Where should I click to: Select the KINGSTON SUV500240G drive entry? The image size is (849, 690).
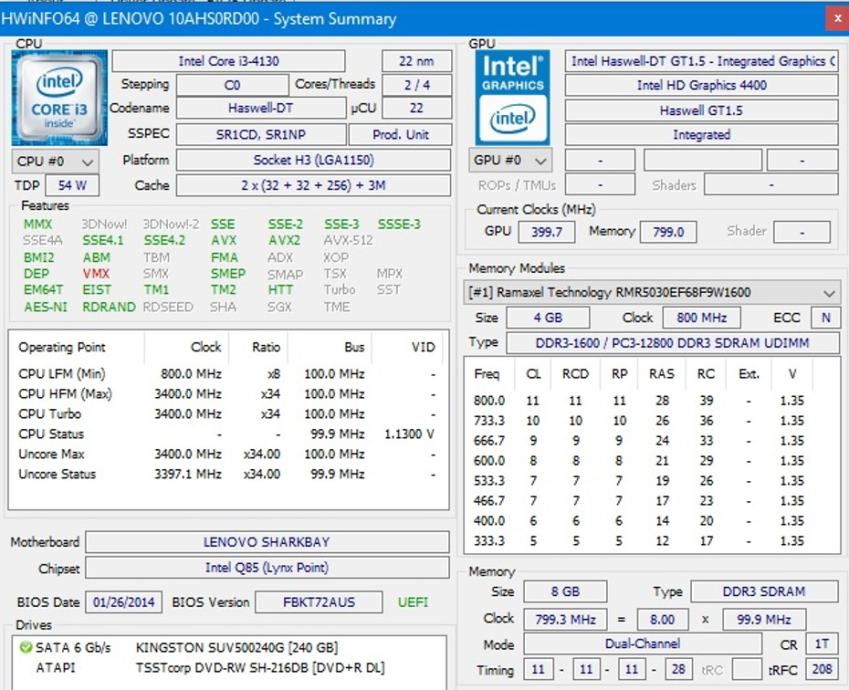point(236,647)
